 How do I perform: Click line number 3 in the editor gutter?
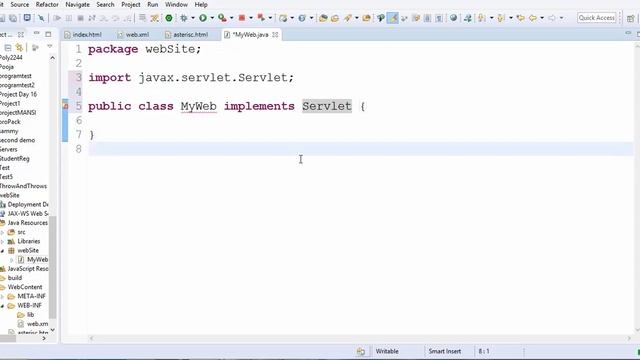coord(78,78)
